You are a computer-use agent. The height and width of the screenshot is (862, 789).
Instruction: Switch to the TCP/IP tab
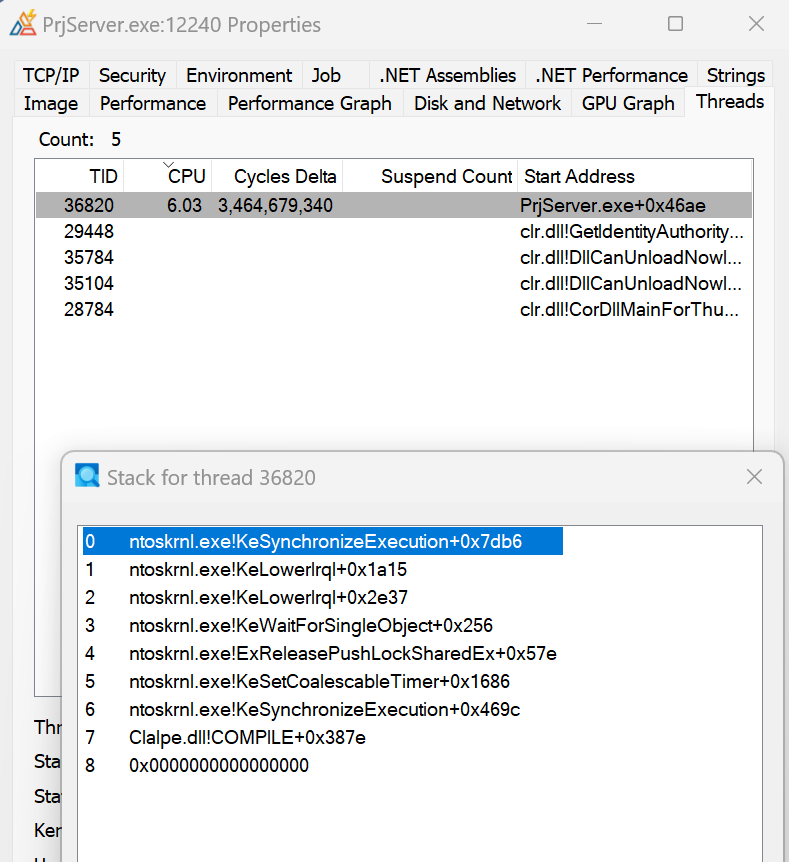[x=51, y=75]
